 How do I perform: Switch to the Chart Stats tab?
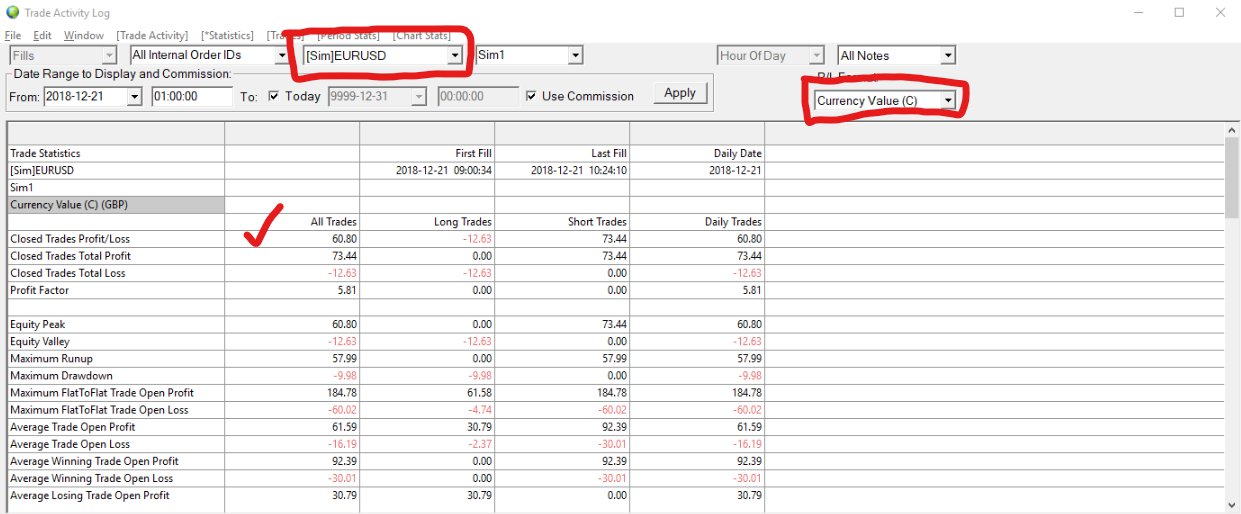tap(421, 36)
